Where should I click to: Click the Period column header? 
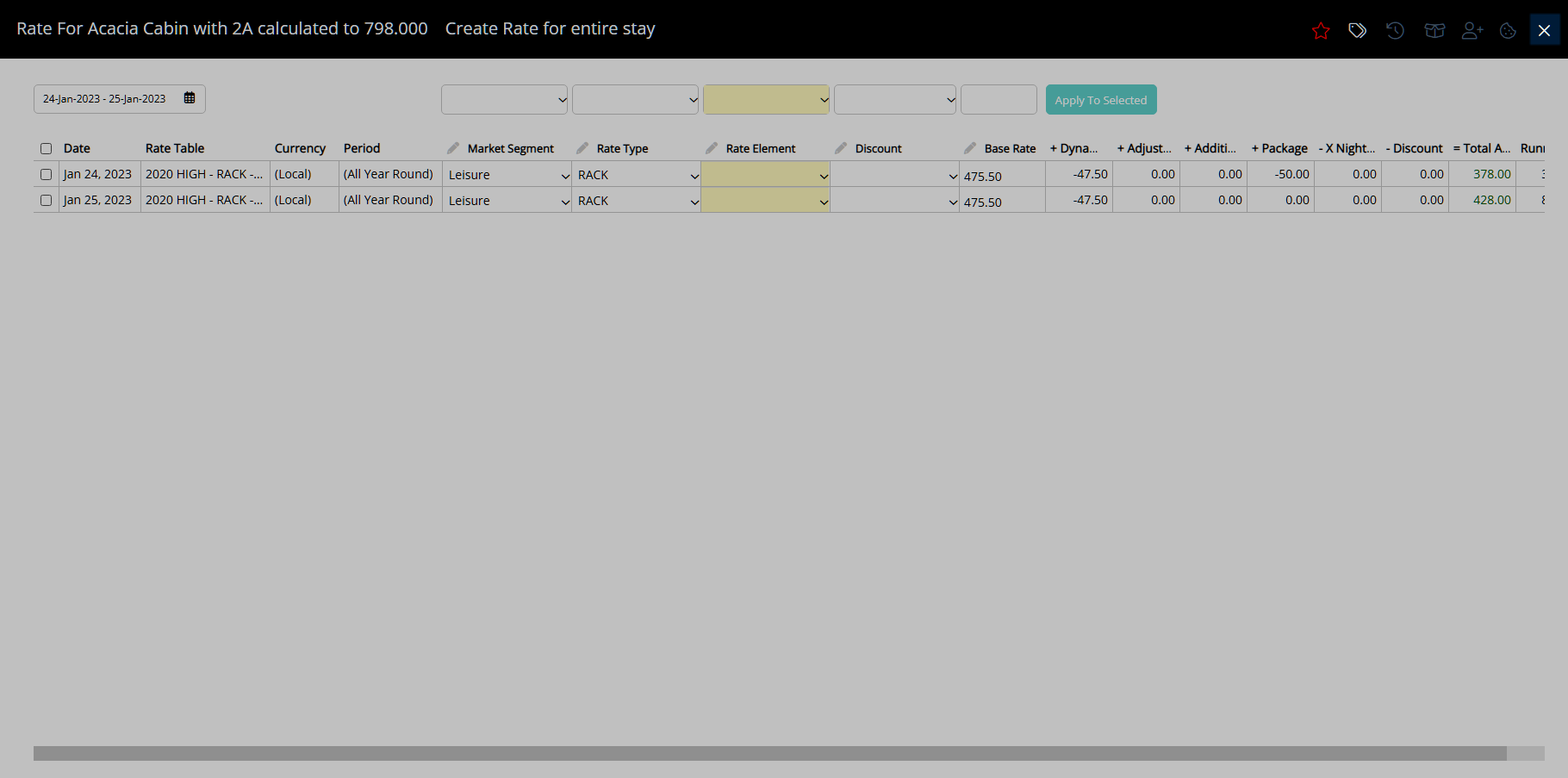(x=362, y=148)
